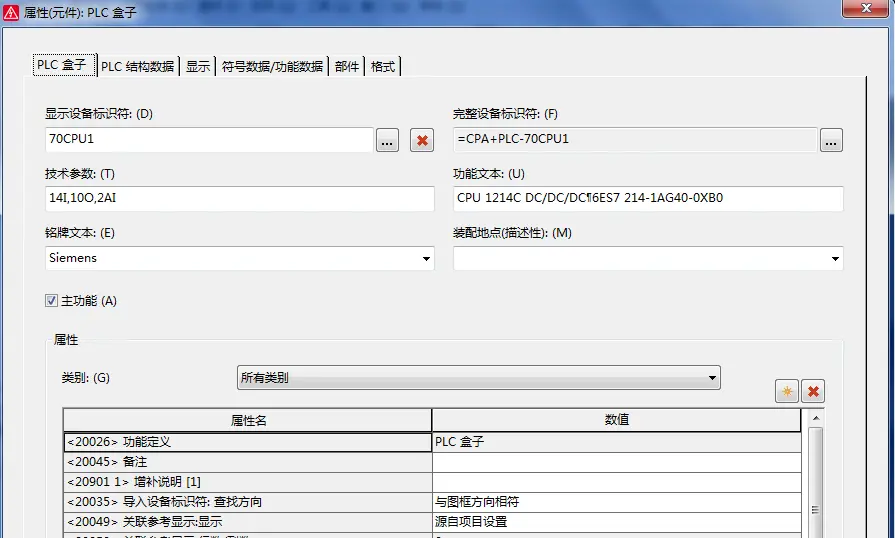The height and width of the screenshot is (538, 895).
Task: Click the 数值 column header
Action: point(616,420)
